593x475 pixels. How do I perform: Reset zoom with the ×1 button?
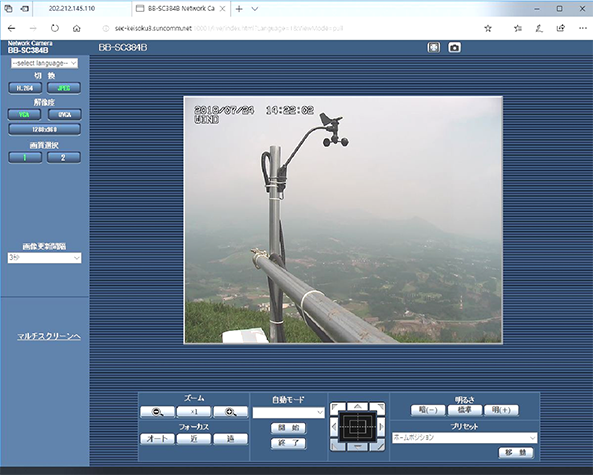pyautogui.click(x=194, y=411)
